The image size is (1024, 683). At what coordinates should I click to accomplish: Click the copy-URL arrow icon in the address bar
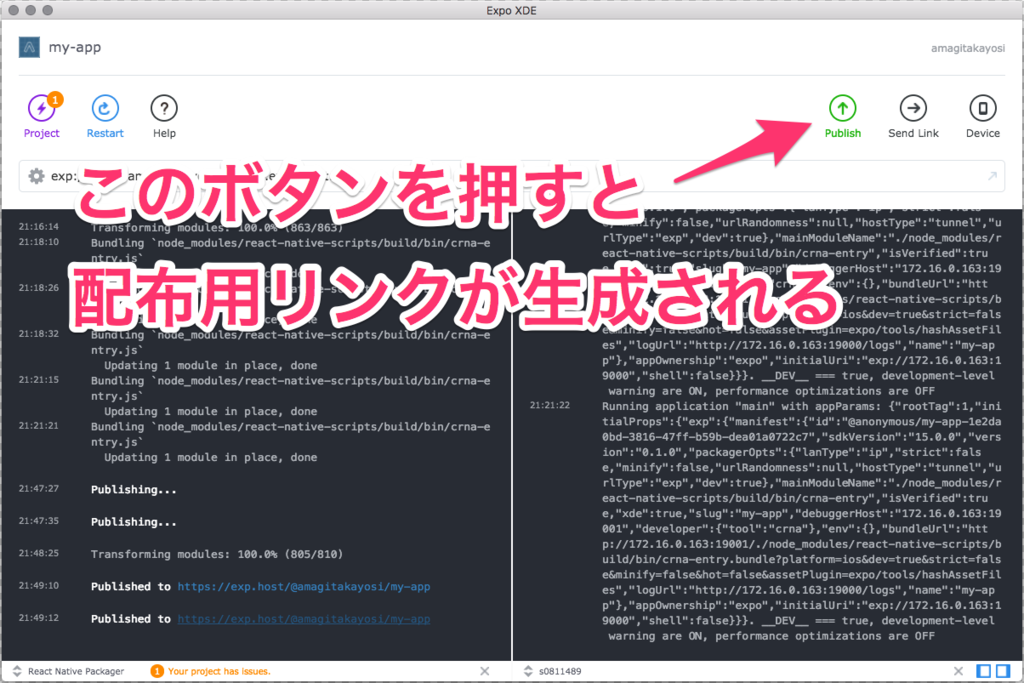[992, 176]
